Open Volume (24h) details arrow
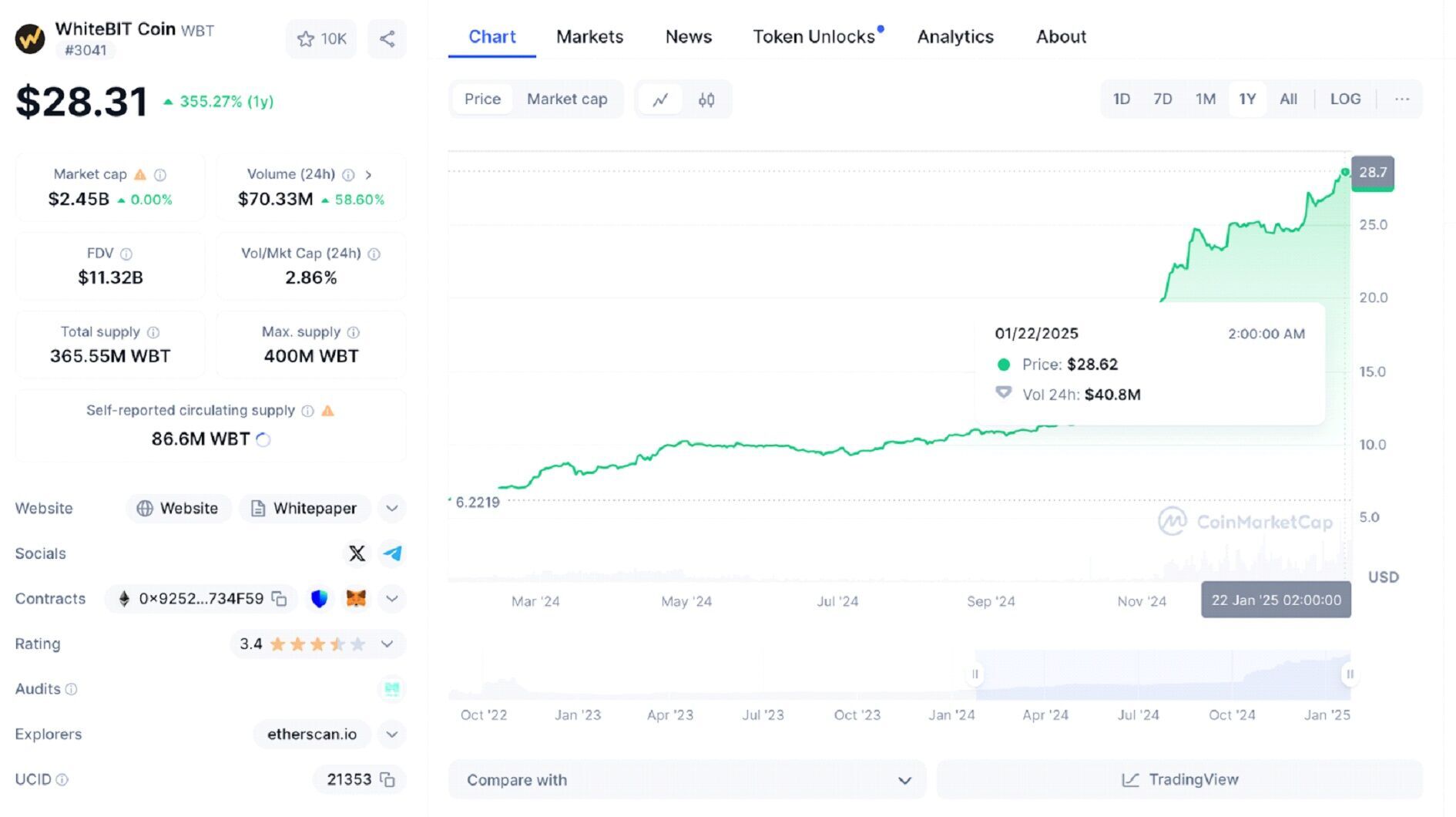Viewport: 1456px width, 817px height. [x=369, y=175]
